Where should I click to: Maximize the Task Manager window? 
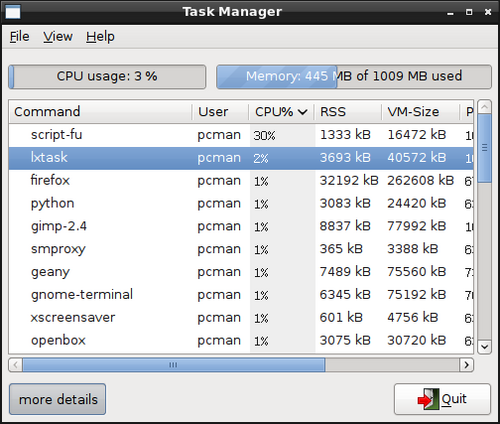point(469,12)
